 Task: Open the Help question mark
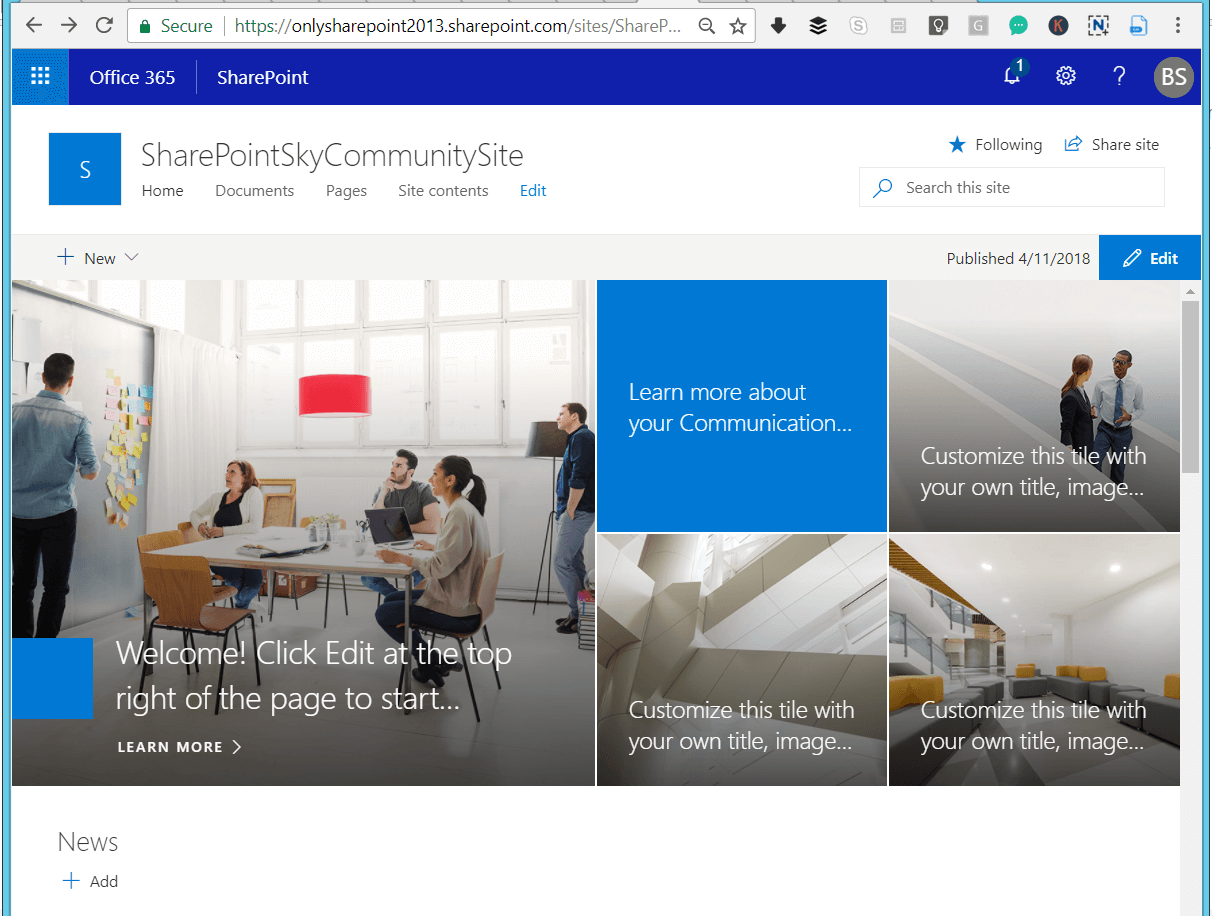click(x=1119, y=76)
